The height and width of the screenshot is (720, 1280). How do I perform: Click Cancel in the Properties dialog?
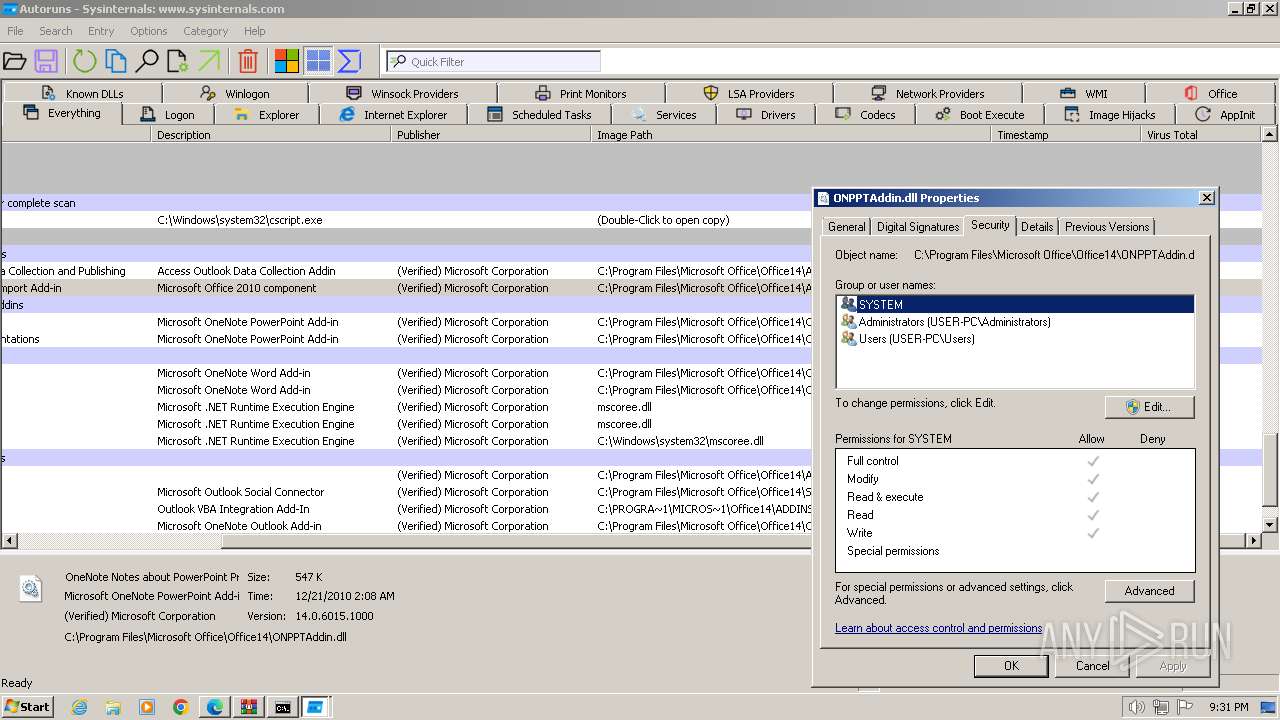[1092, 666]
